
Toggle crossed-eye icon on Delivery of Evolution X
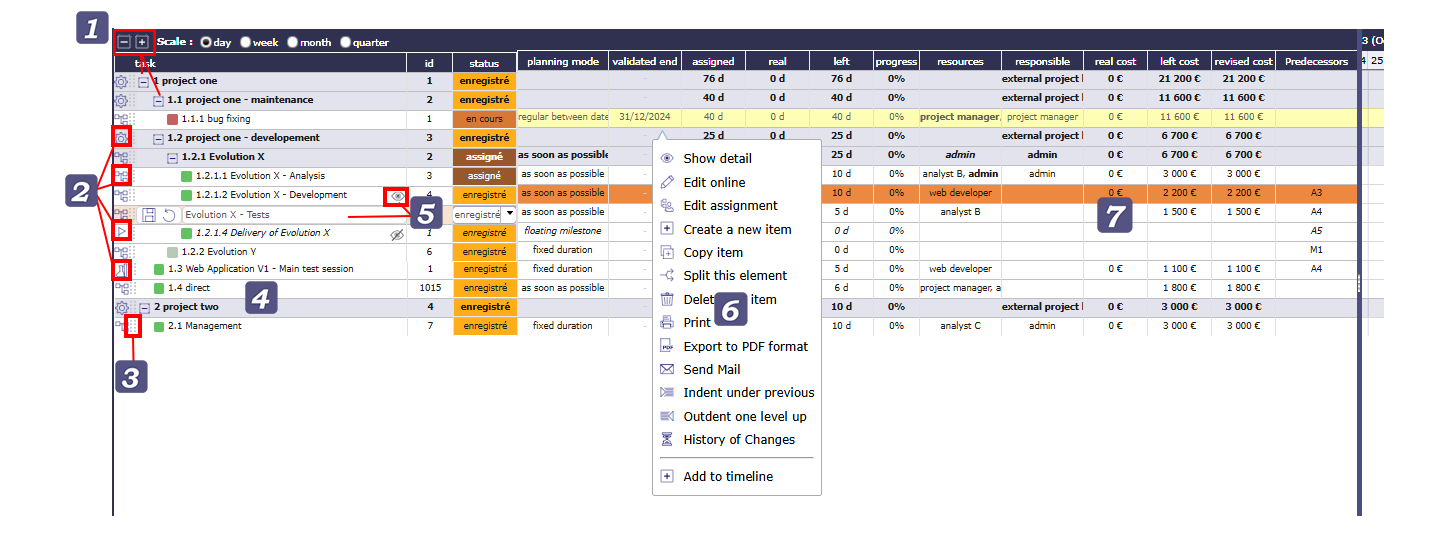397,233
